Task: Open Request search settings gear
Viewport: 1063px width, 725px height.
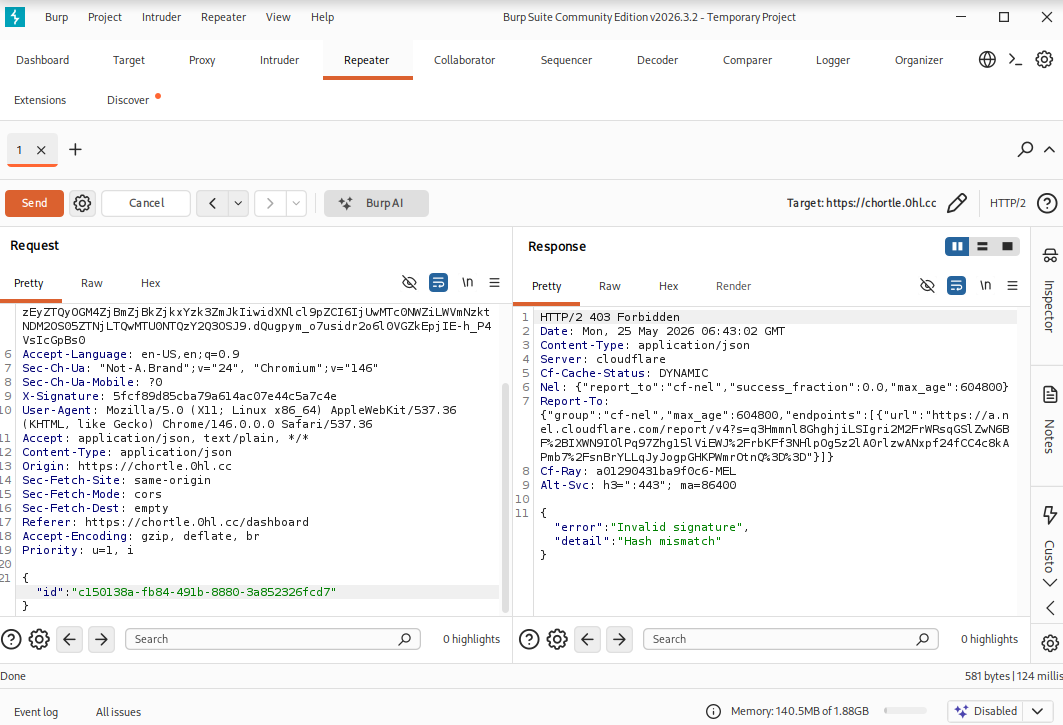Action: (39, 639)
